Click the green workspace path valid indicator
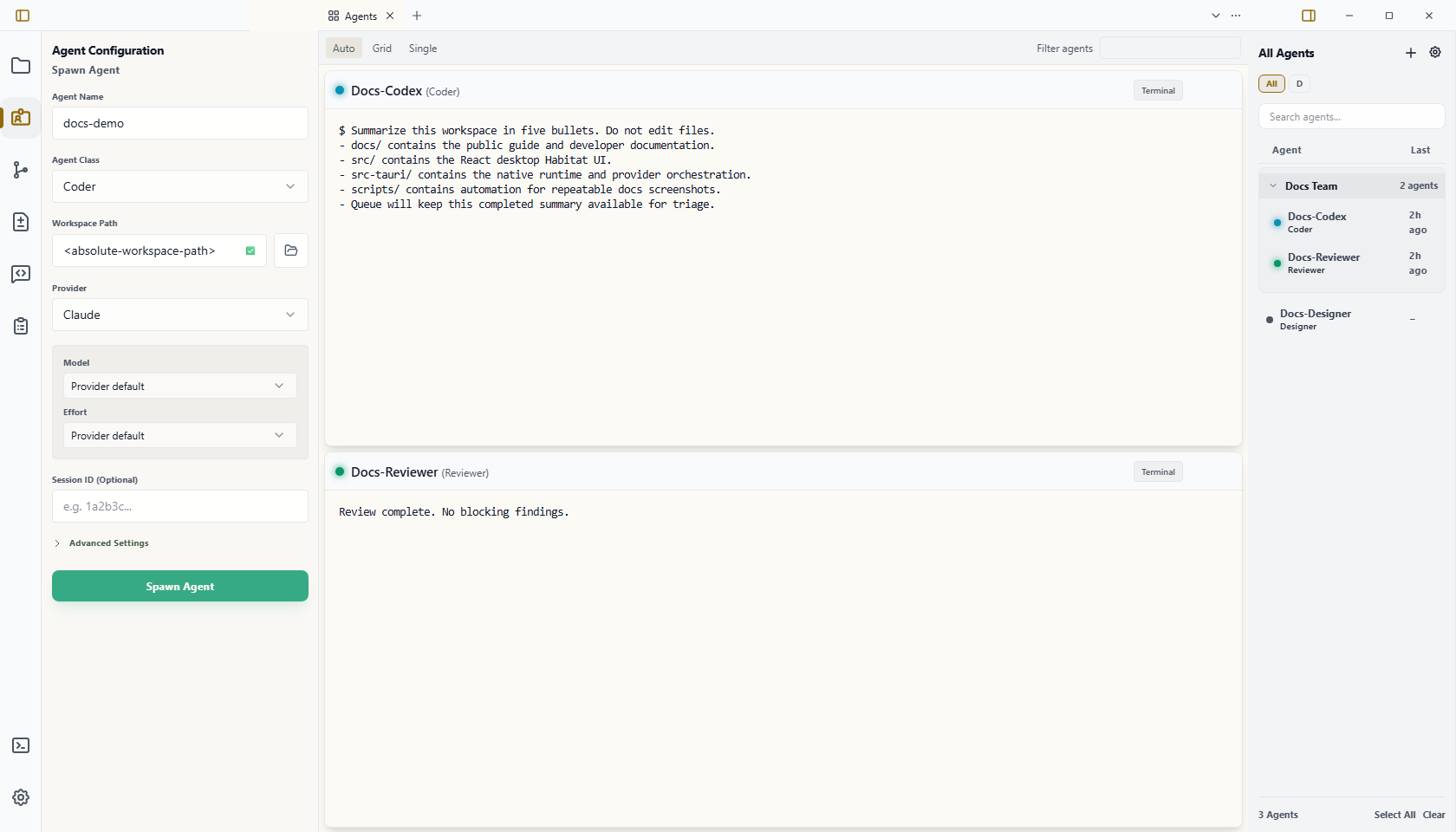The height and width of the screenshot is (832, 1456). click(x=250, y=250)
